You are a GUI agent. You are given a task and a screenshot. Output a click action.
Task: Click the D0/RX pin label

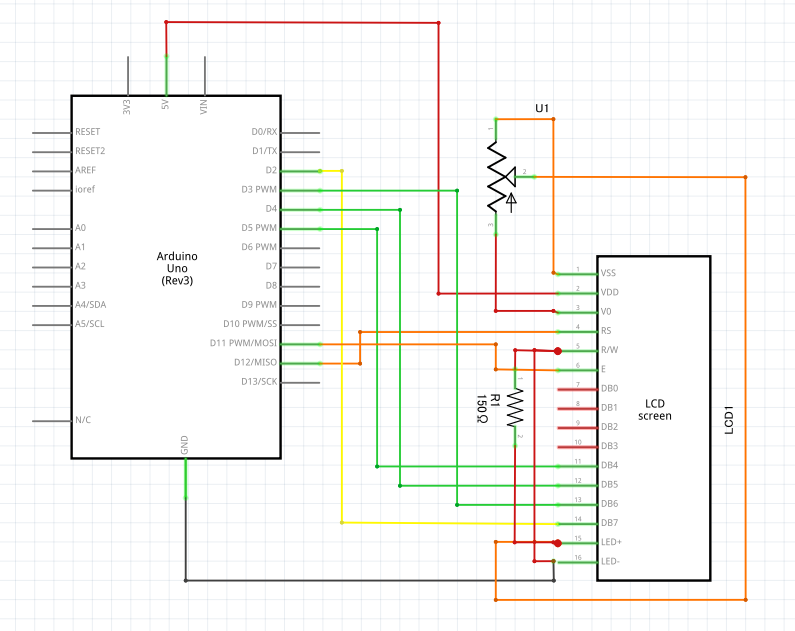click(x=264, y=132)
